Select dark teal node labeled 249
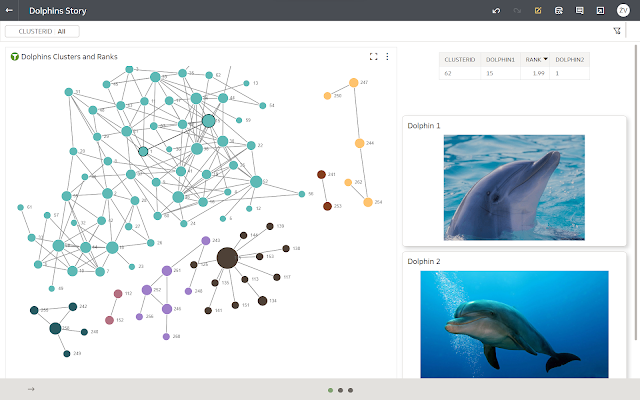The image size is (640, 400). point(67,353)
